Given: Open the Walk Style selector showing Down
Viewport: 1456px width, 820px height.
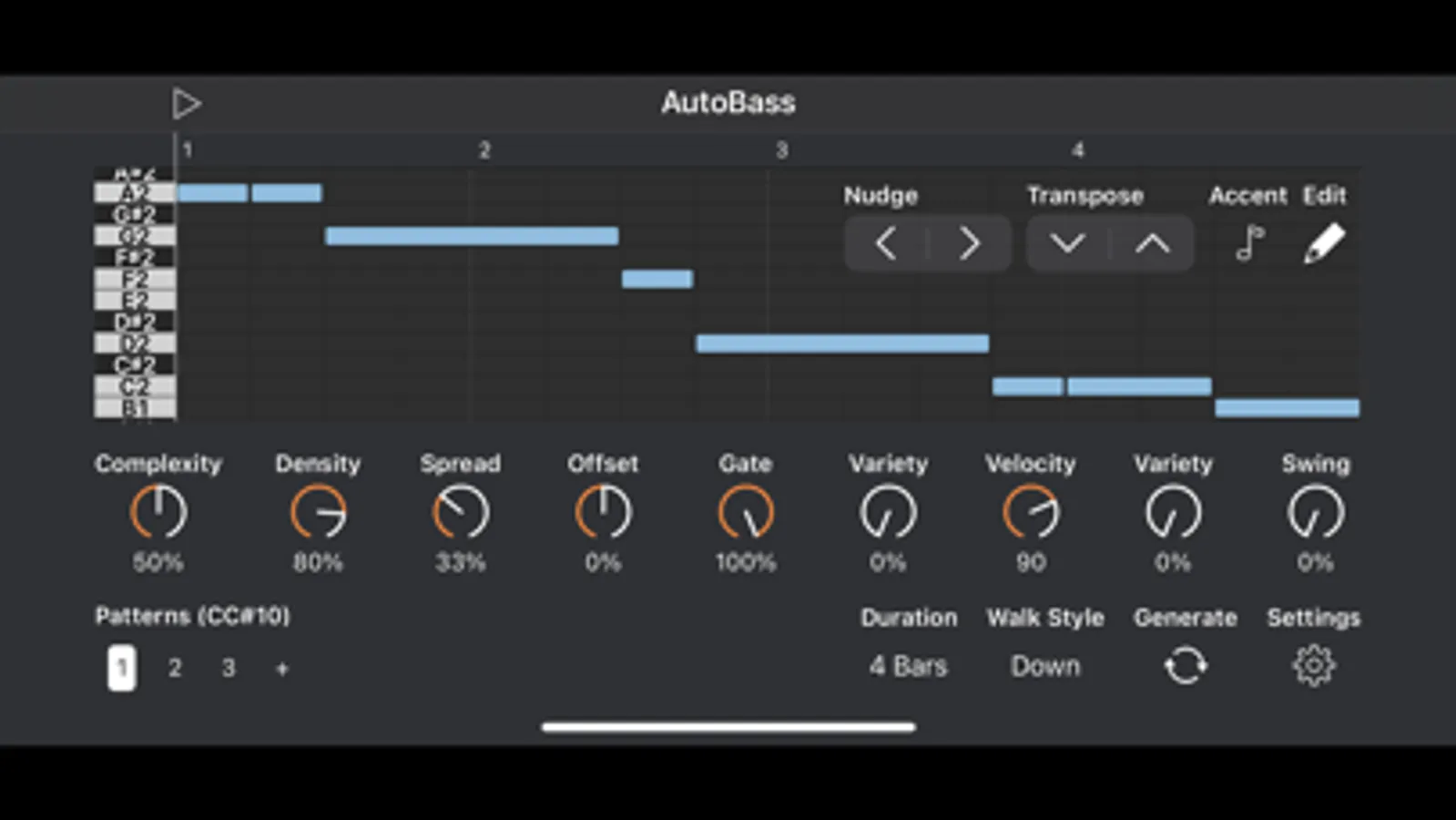Looking at the screenshot, I should (x=1045, y=666).
